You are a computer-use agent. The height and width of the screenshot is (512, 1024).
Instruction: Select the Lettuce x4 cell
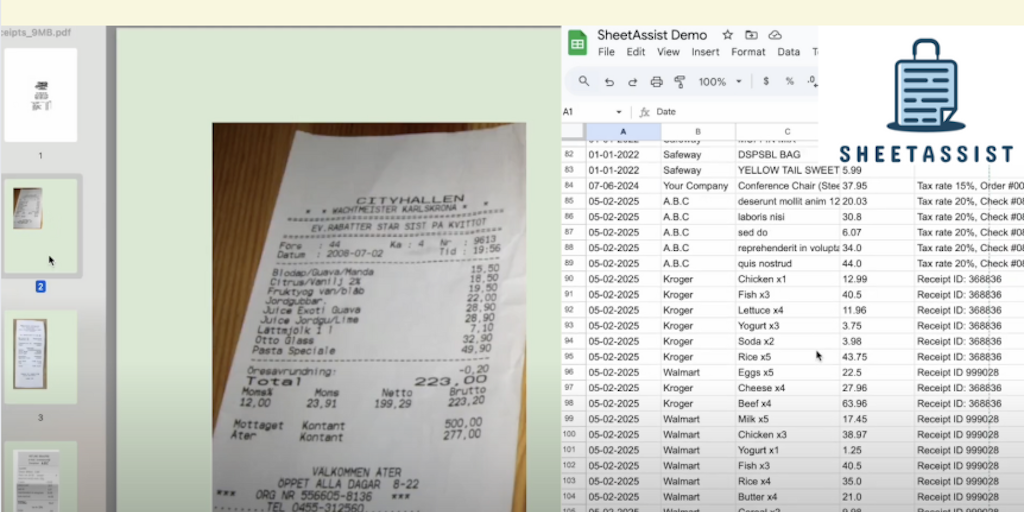tap(788, 310)
